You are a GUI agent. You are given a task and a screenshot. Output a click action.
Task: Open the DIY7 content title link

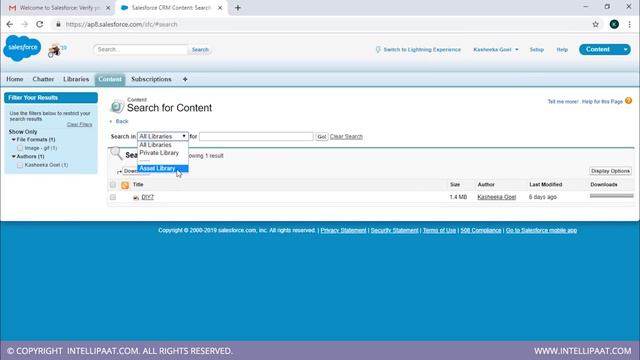click(147, 197)
